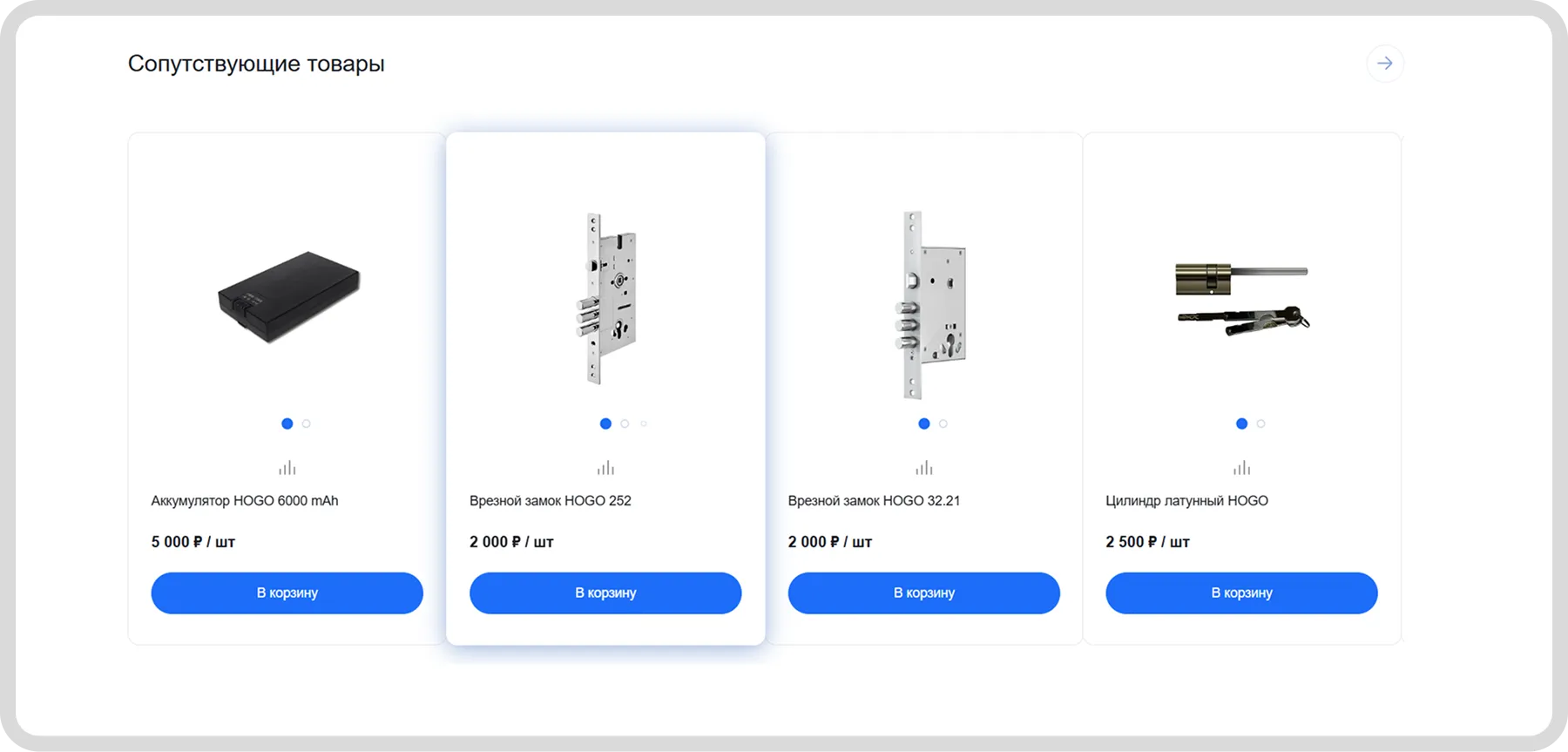Image resolution: width=1568 pixels, height=752 pixels.
Task: Add Врезной замок HOGO 32.21 to cart
Action: 923,593
